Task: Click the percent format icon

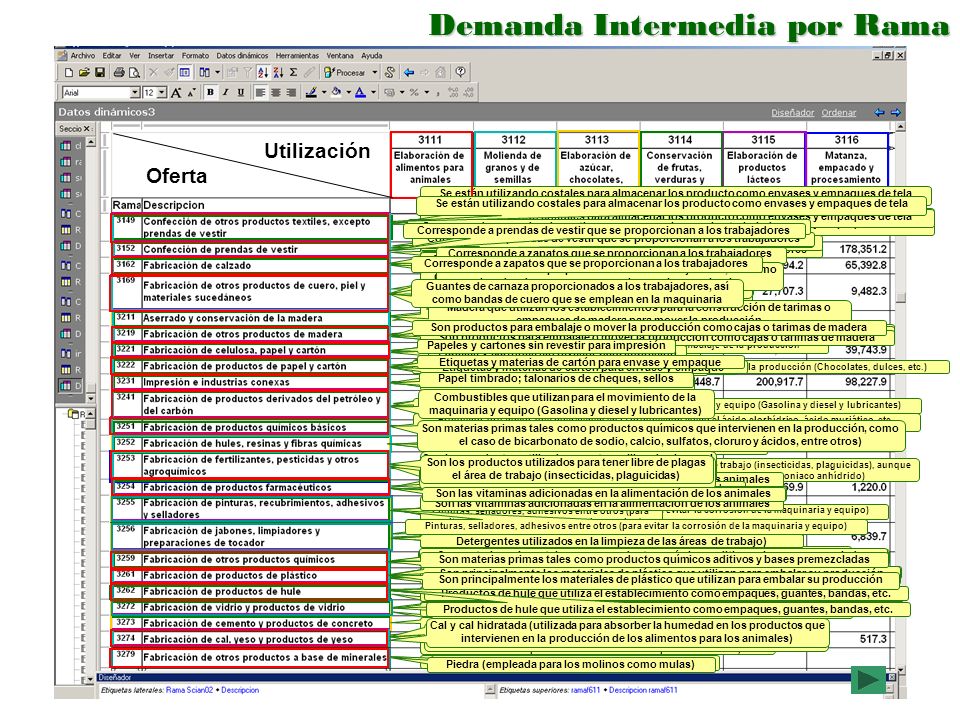Action: tap(414, 92)
